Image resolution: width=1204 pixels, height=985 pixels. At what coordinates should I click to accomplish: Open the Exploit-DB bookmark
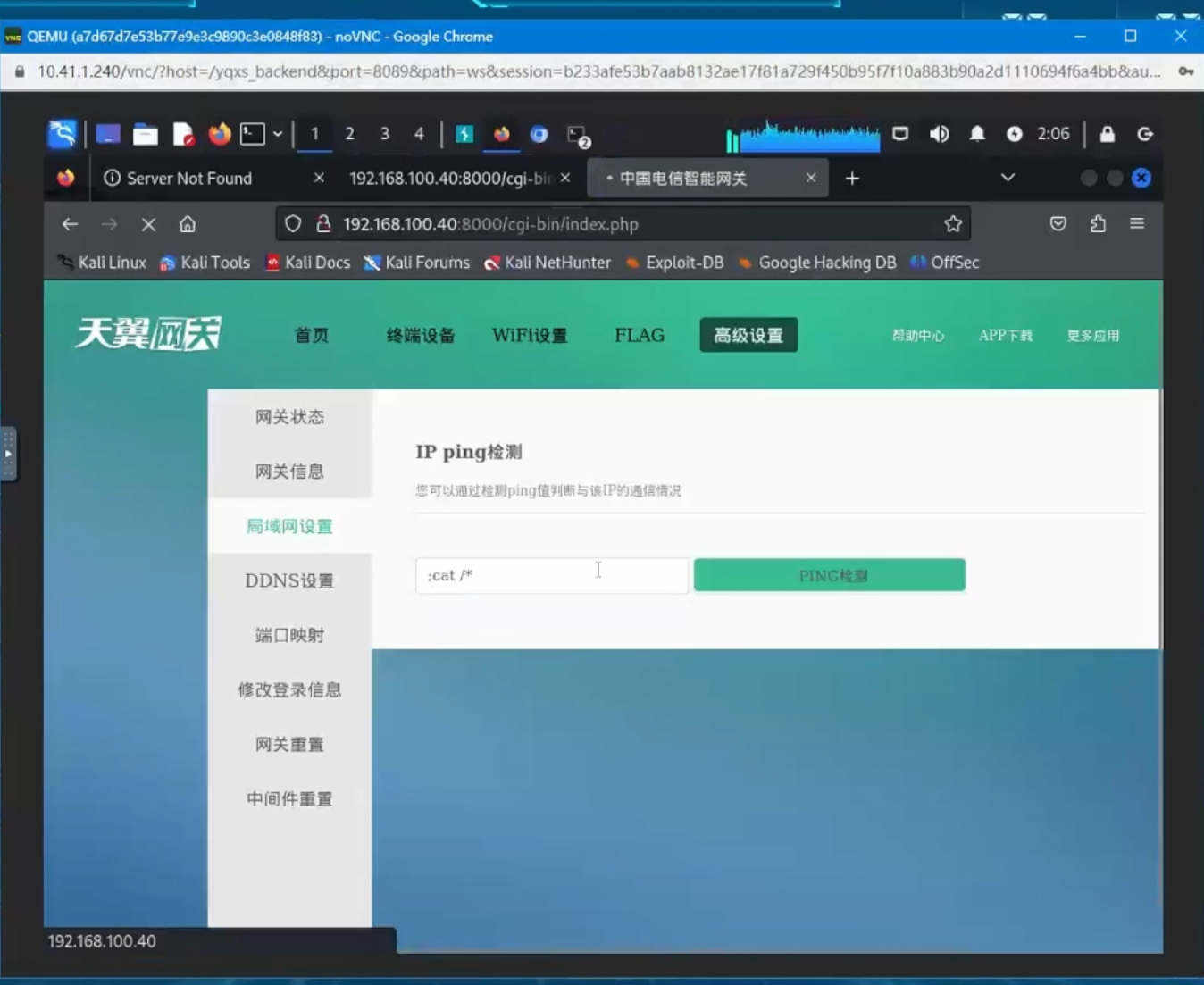pos(674,263)
